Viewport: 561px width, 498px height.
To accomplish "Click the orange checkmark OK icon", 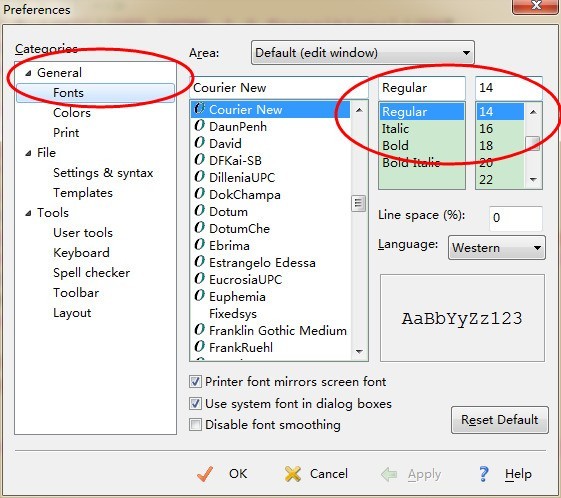I will [x=205, y=474].
